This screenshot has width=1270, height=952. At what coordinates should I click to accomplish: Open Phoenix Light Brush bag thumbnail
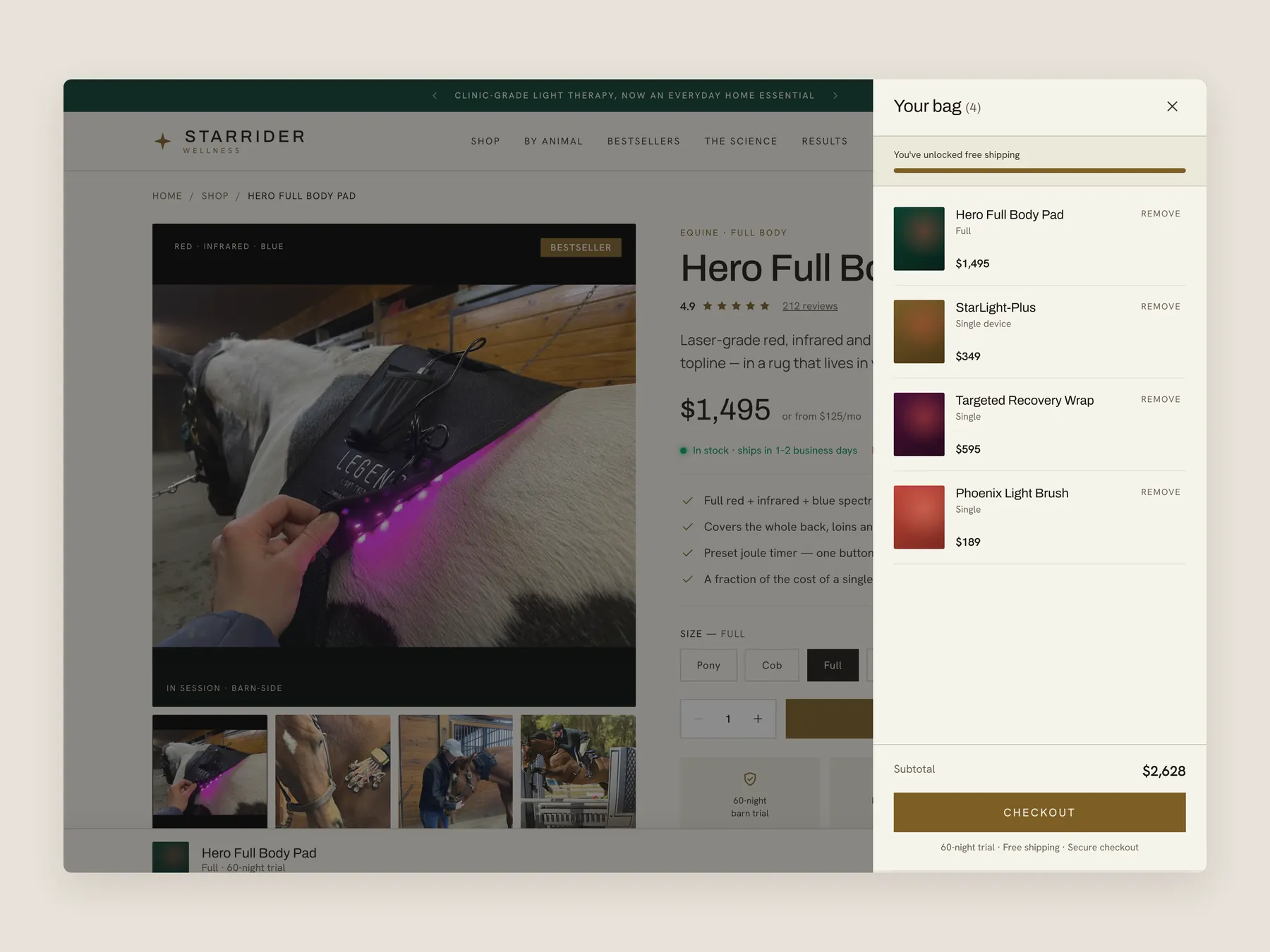click(919, 517)
